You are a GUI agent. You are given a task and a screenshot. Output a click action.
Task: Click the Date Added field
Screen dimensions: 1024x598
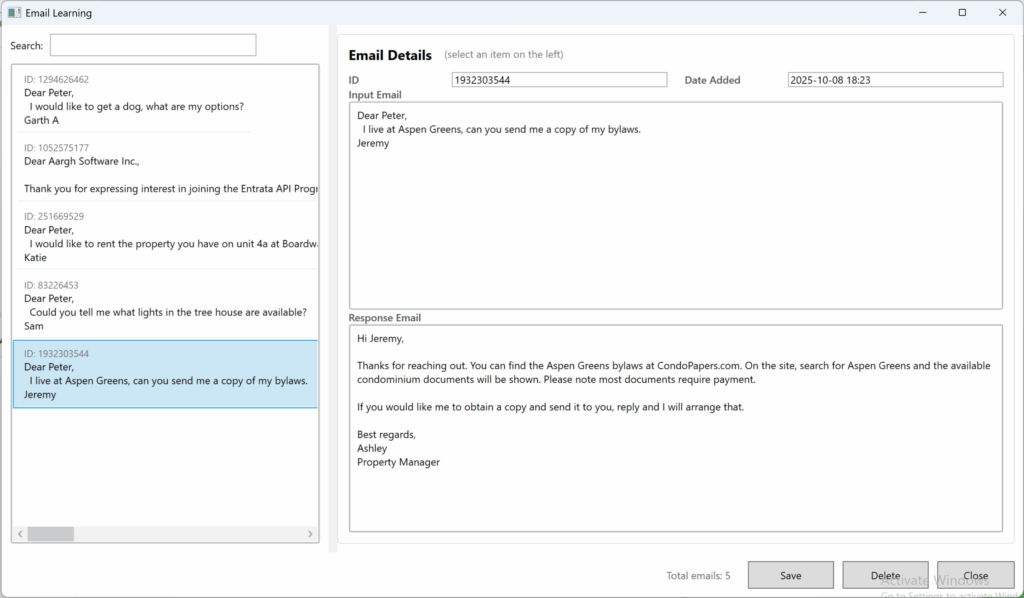[x=894, y=80]
